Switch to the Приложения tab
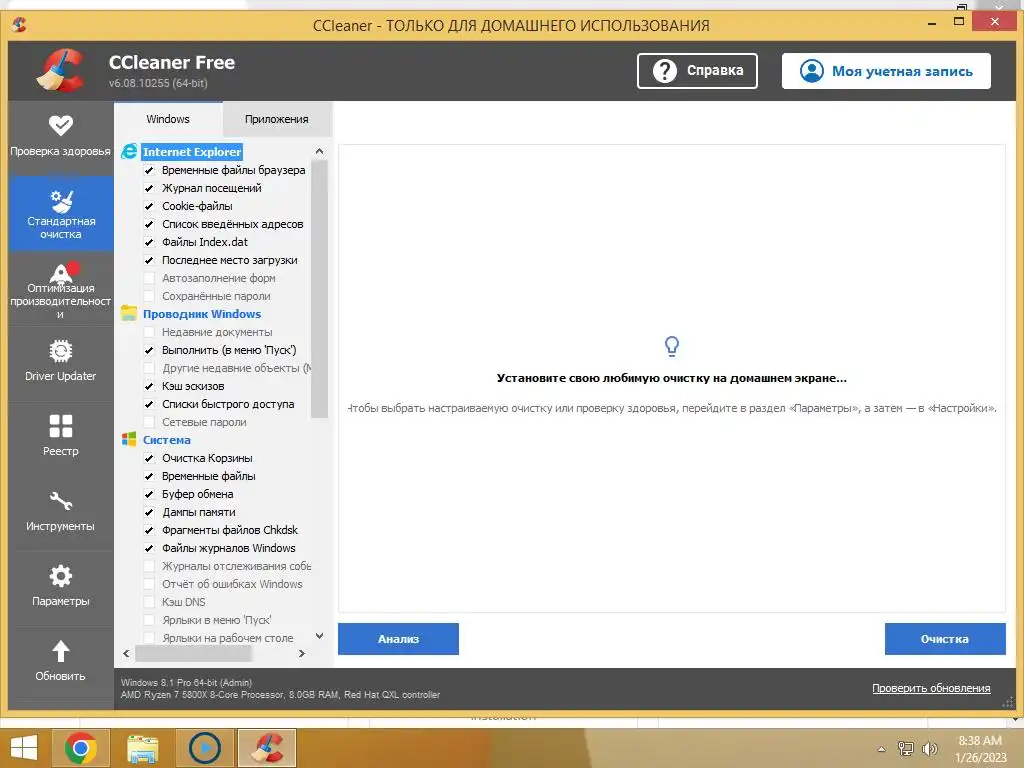The width and height of the screenshot is (1024, 768). (277, 119)
